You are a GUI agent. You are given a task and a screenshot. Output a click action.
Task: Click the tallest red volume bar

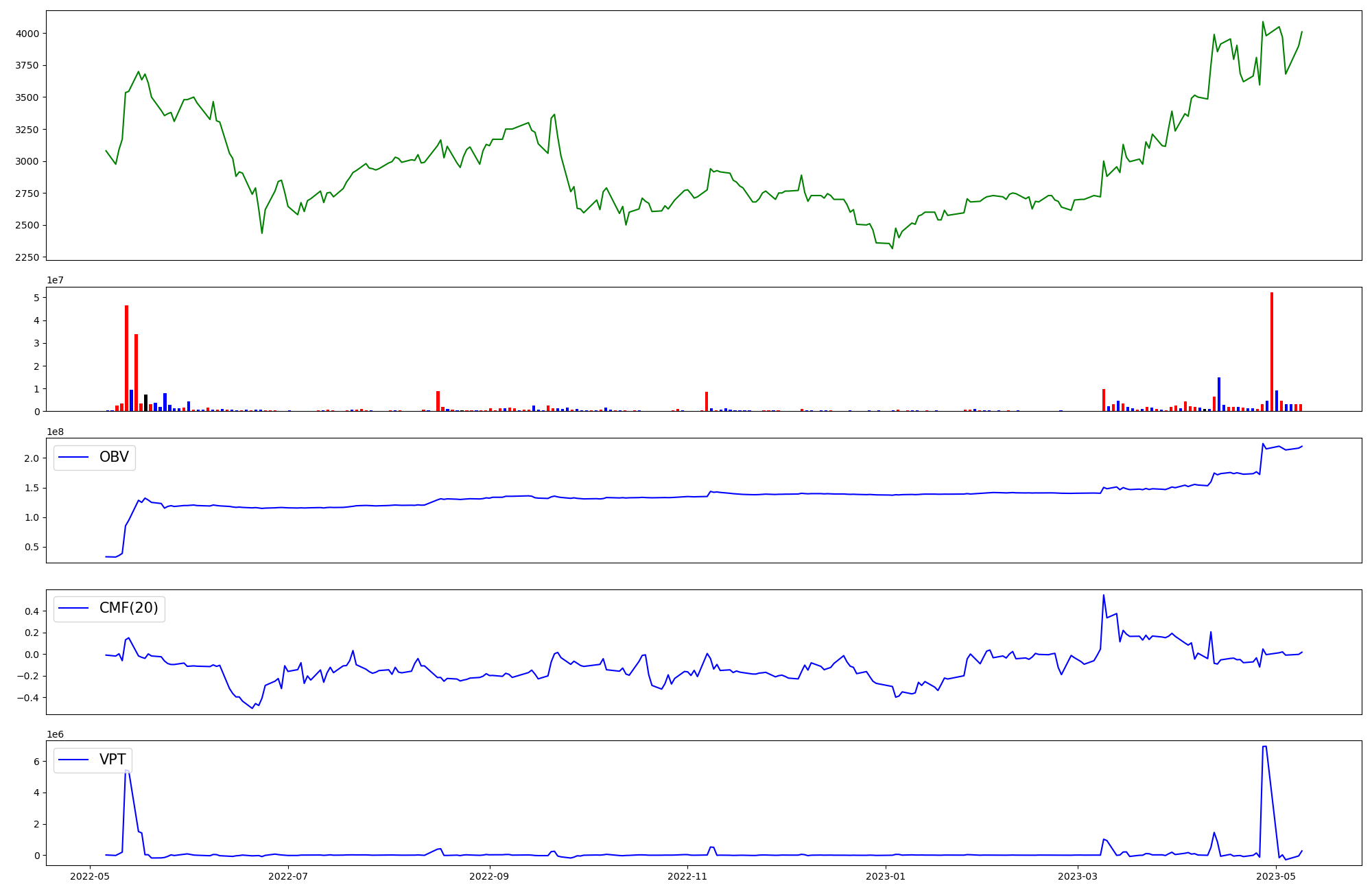1271,351
